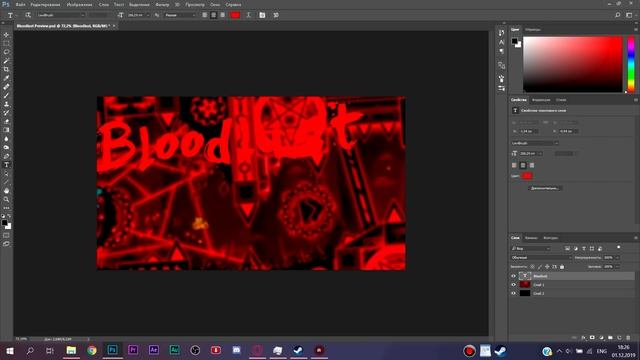640x360 pixels.
Task: Create new adjustment layer from Layers footer
Action: [601, 338]
